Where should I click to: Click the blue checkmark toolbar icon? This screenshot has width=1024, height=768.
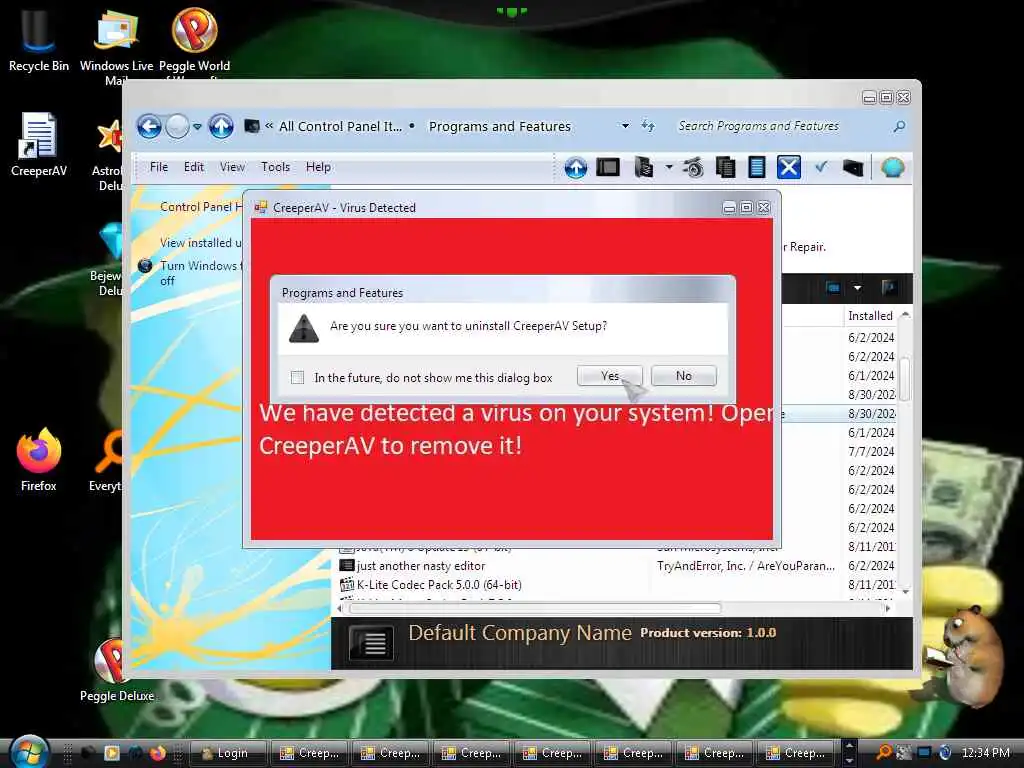pos(822,167)
